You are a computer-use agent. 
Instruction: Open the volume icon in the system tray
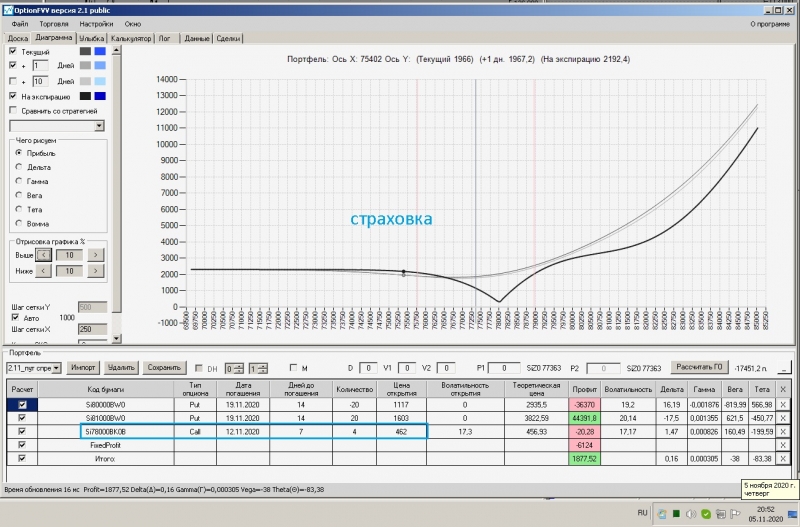[x=691, y=513]
